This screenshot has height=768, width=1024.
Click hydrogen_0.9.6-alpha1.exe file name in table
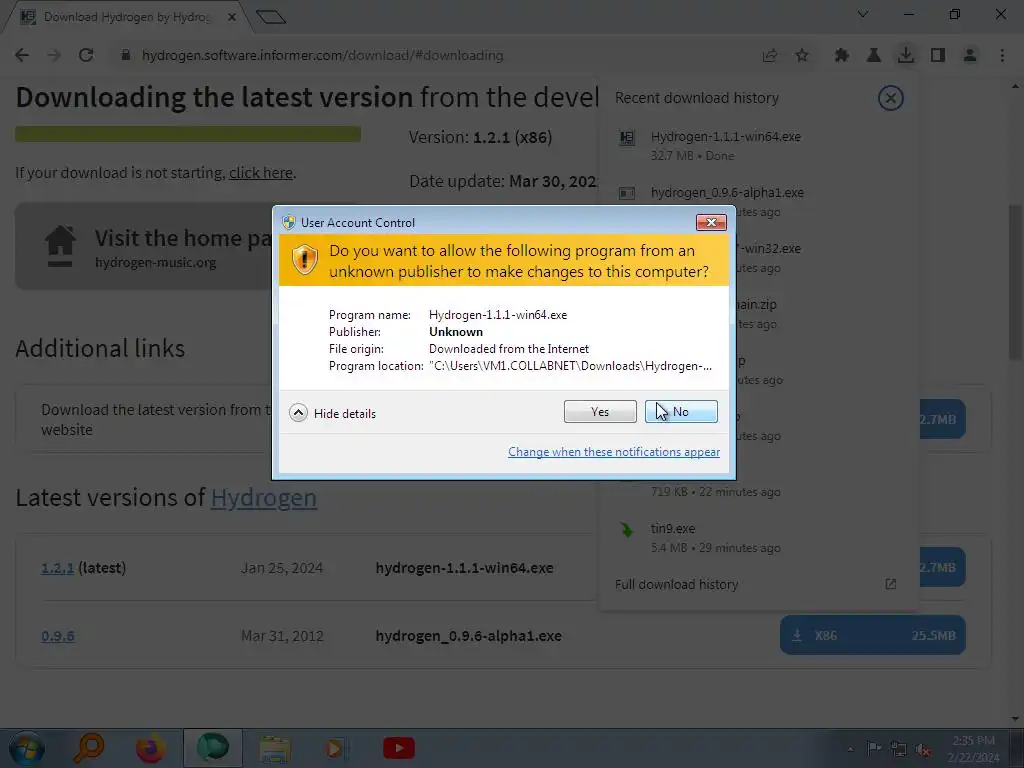468,635
